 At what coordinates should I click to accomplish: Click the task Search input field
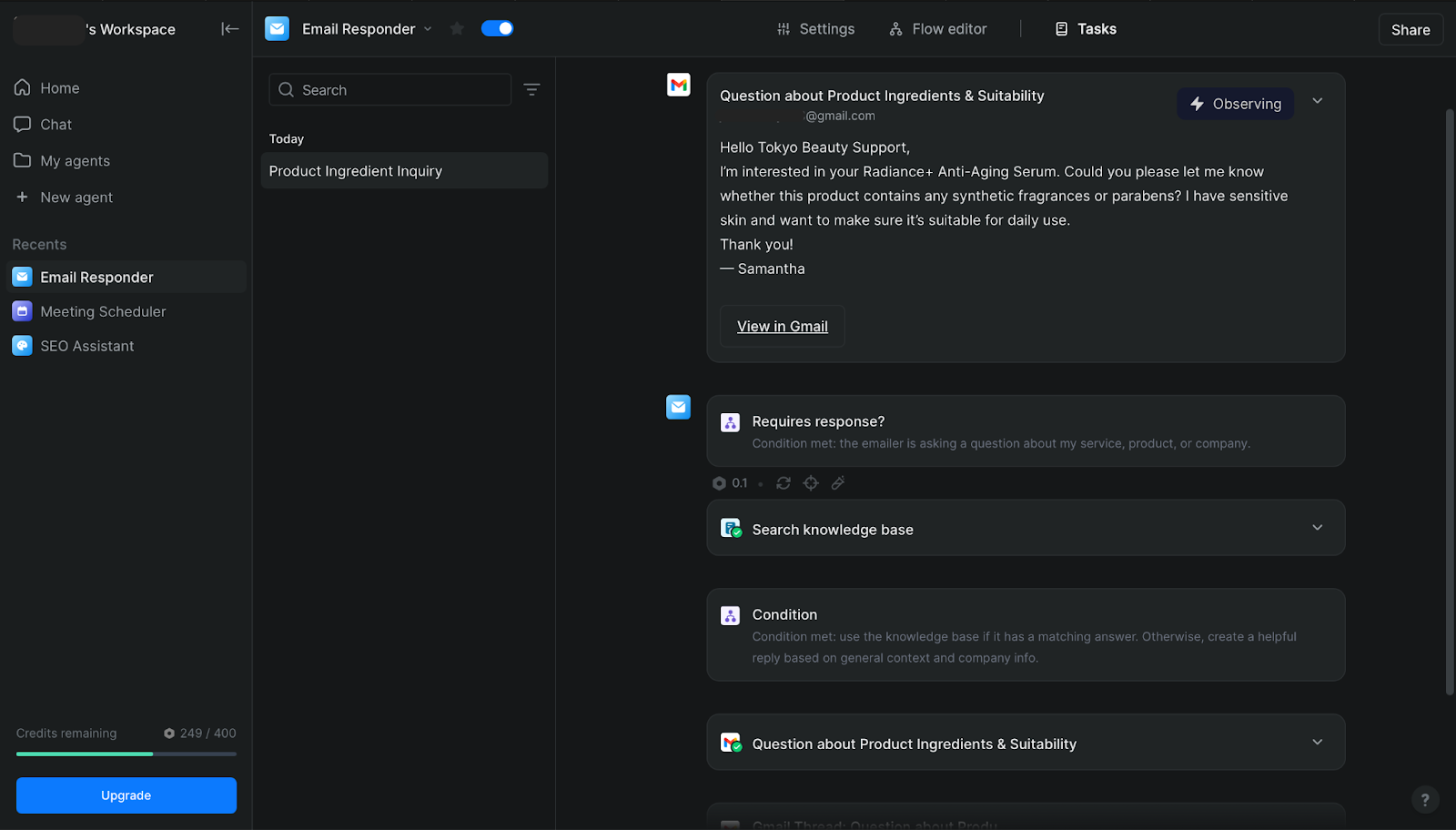[x=400, y=90]
